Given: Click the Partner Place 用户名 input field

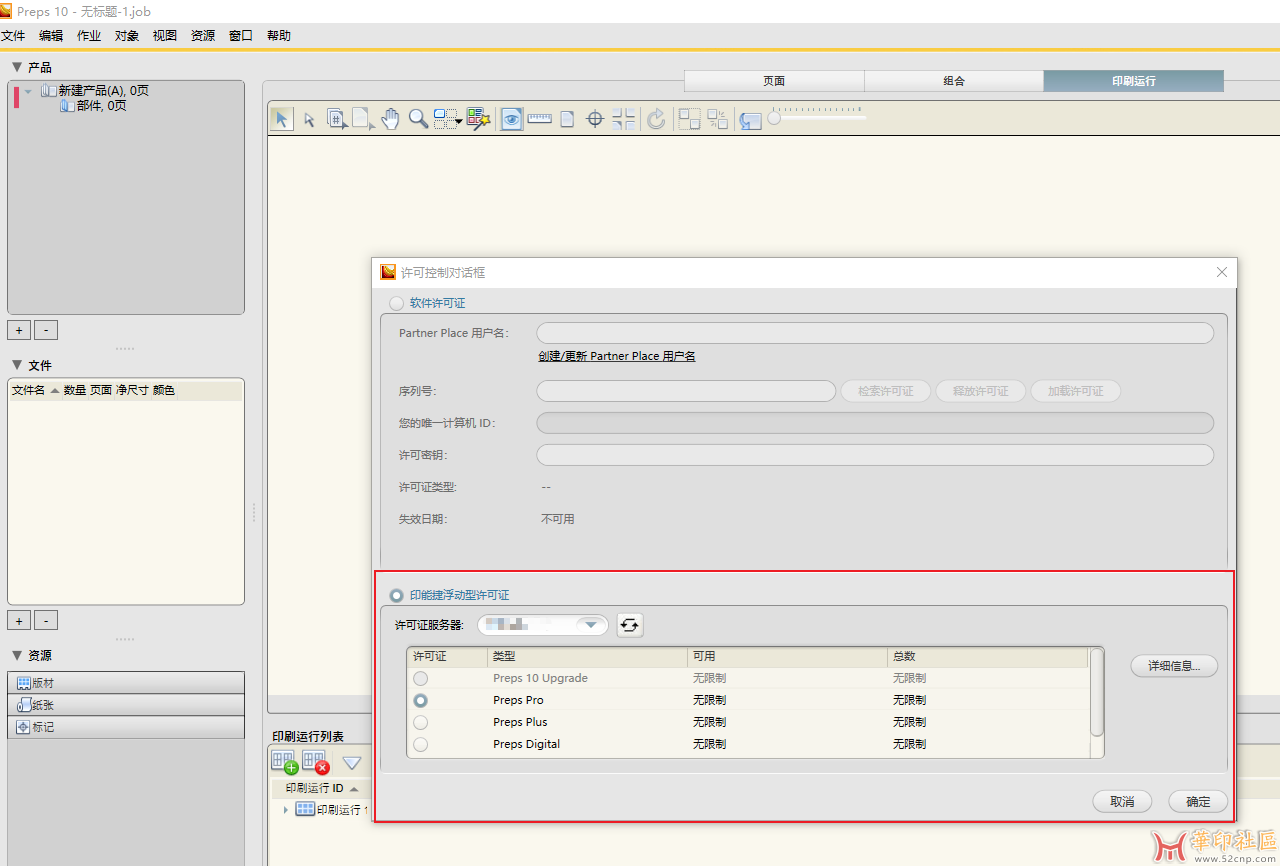Looking at the screenshot, I should point(875,333).
